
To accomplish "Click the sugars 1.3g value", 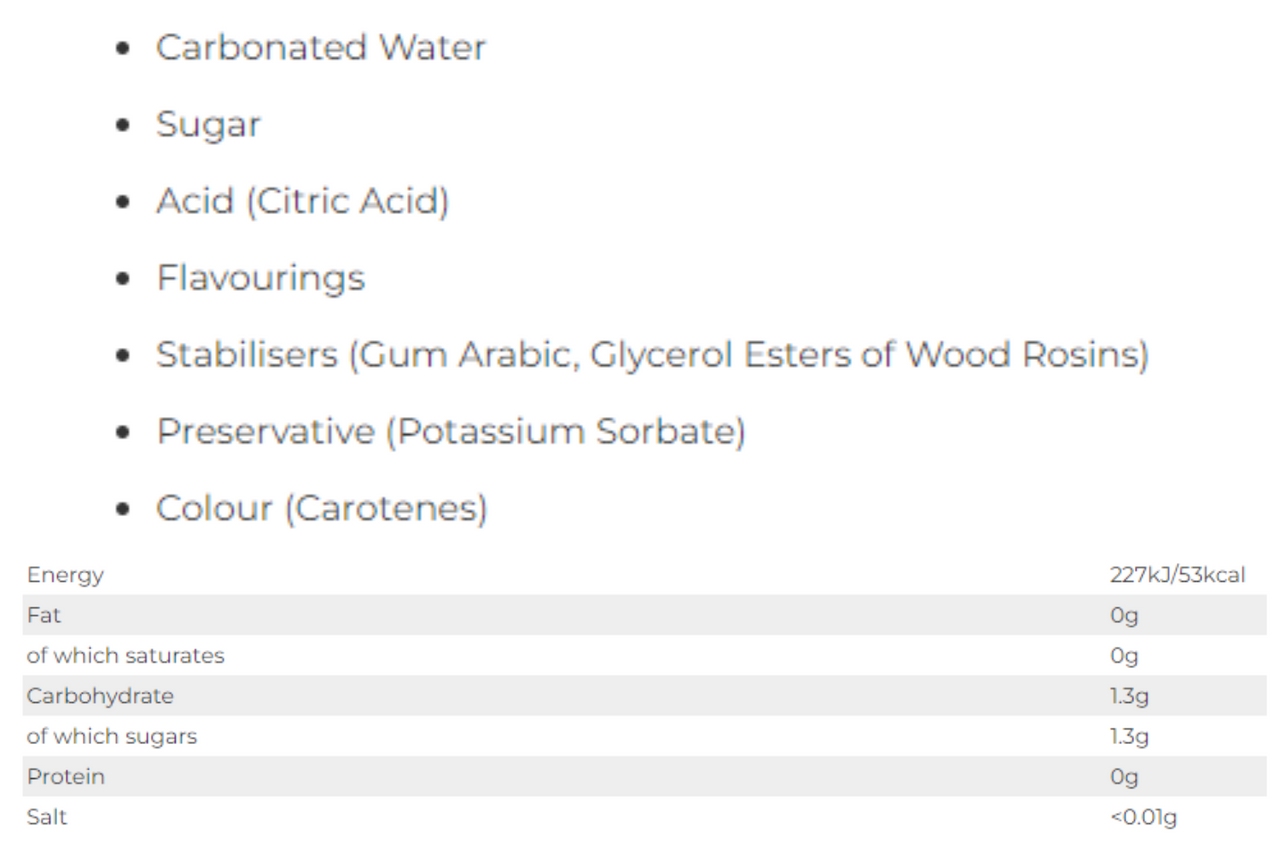I will (1129, 737).
